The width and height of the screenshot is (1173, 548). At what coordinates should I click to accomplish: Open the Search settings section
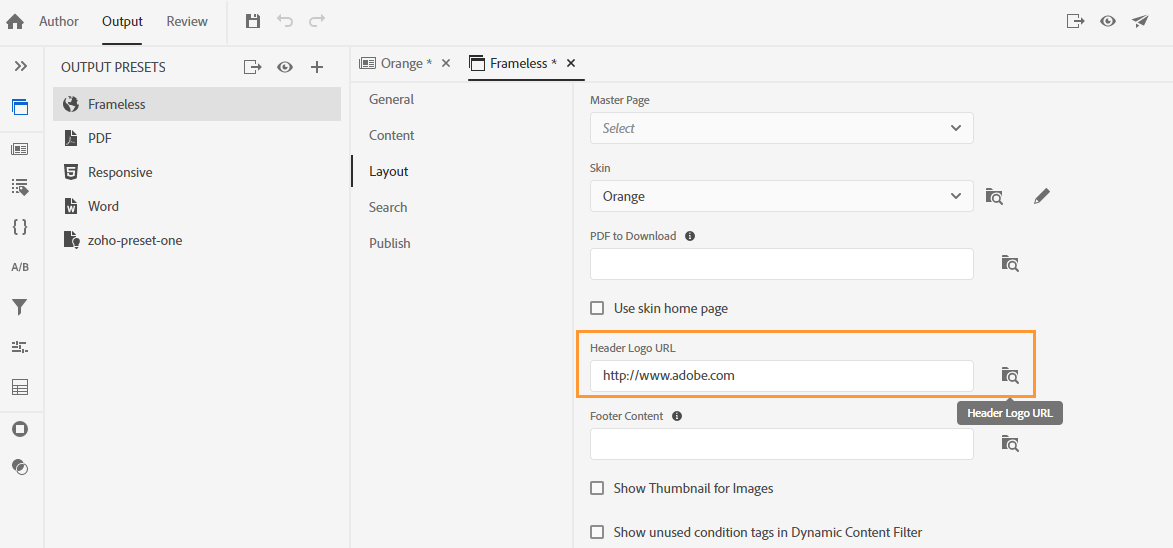tap(388, 207)
